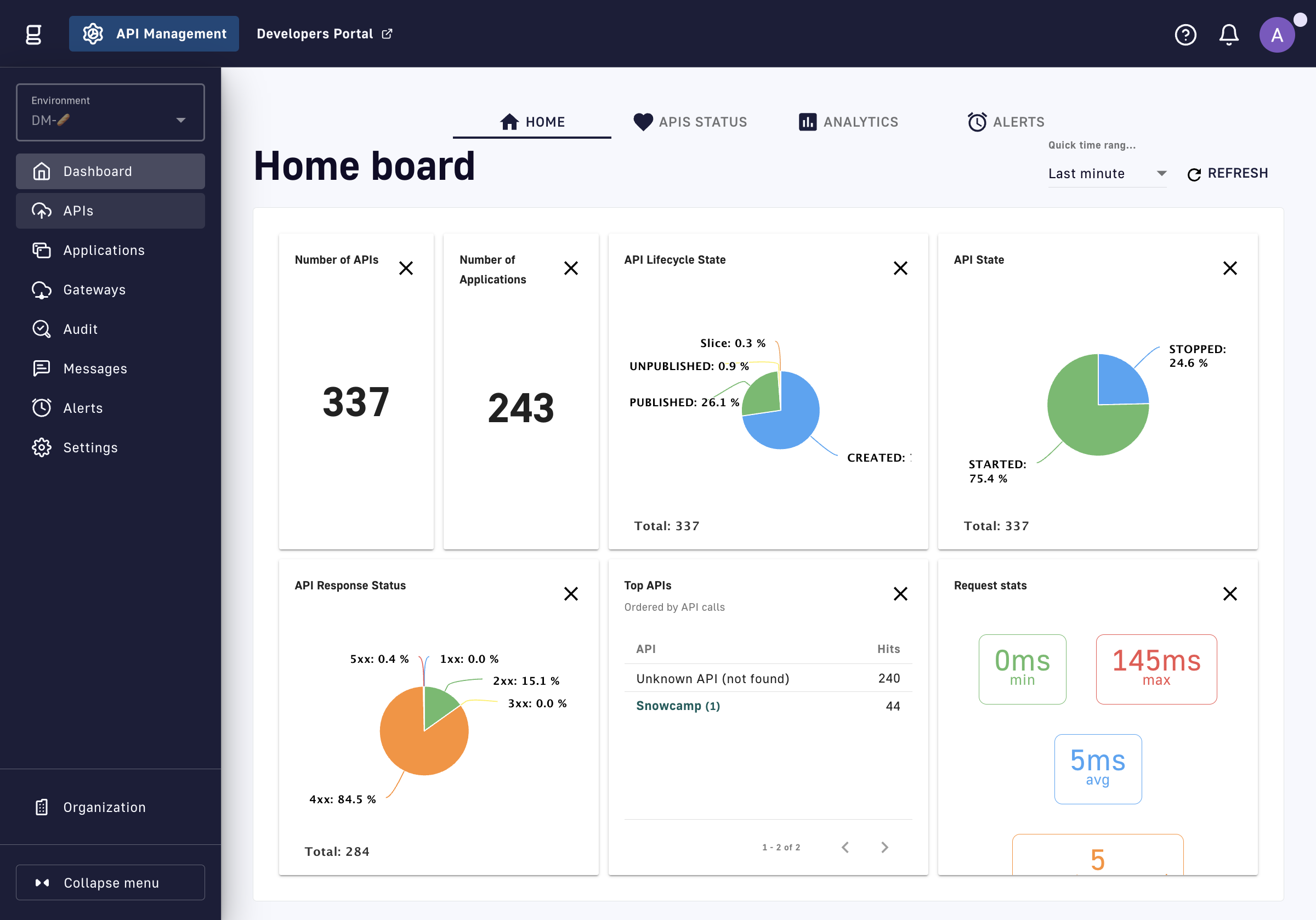Open Developers Portal external link

[324, 34]
